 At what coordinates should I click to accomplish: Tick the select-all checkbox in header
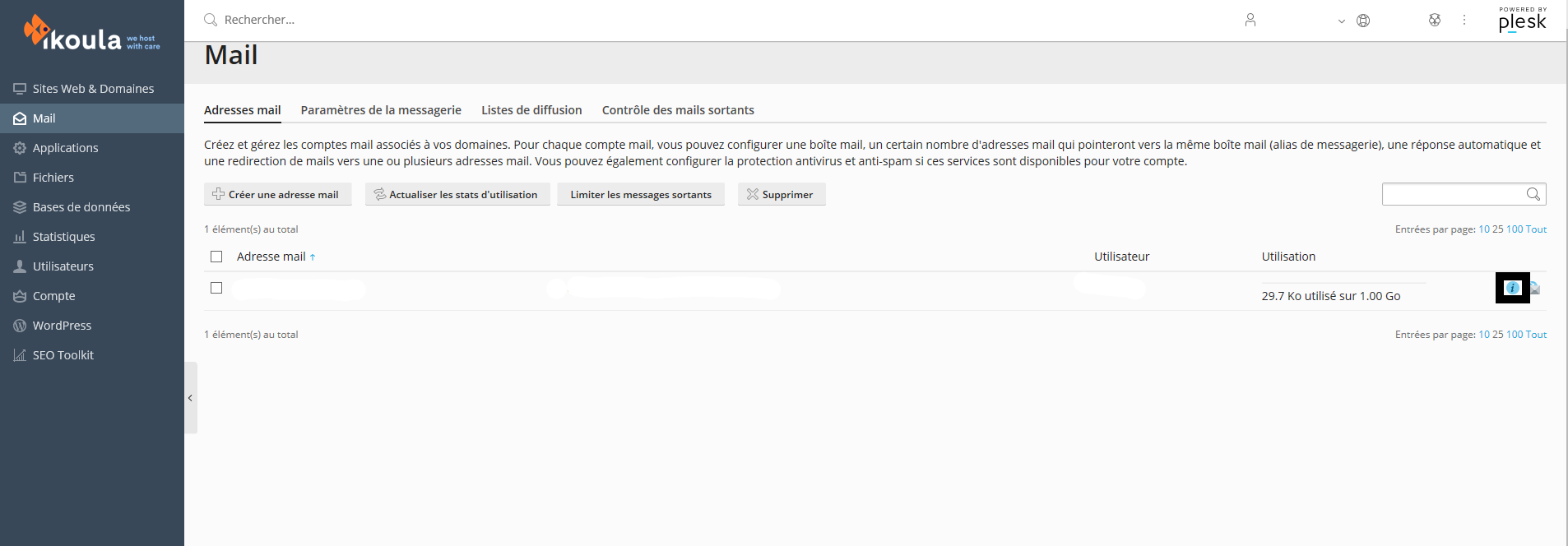coord(216,257)
